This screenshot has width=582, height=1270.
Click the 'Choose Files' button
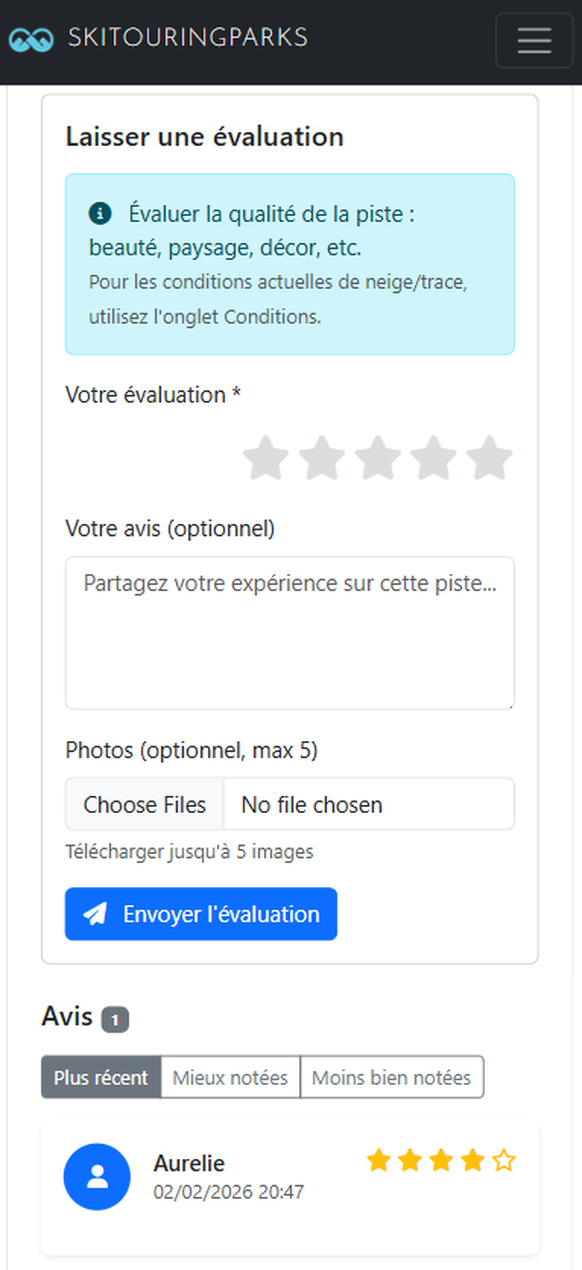pyautogui.click(x=143, y=804)
